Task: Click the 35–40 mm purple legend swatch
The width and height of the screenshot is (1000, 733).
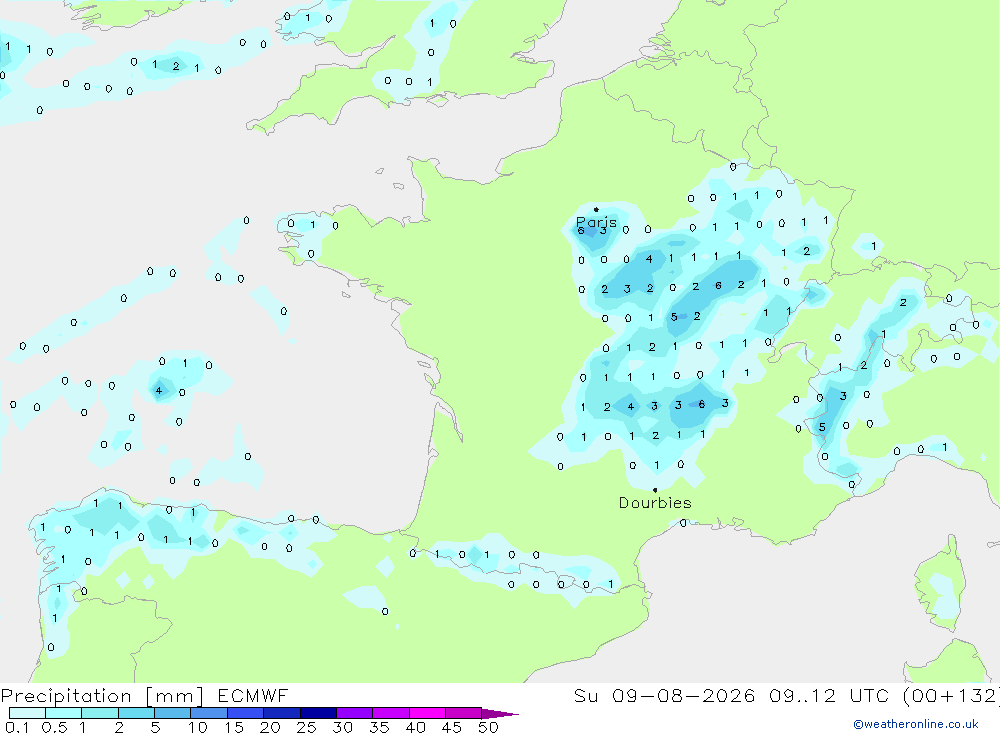Action: coord(390,713)
